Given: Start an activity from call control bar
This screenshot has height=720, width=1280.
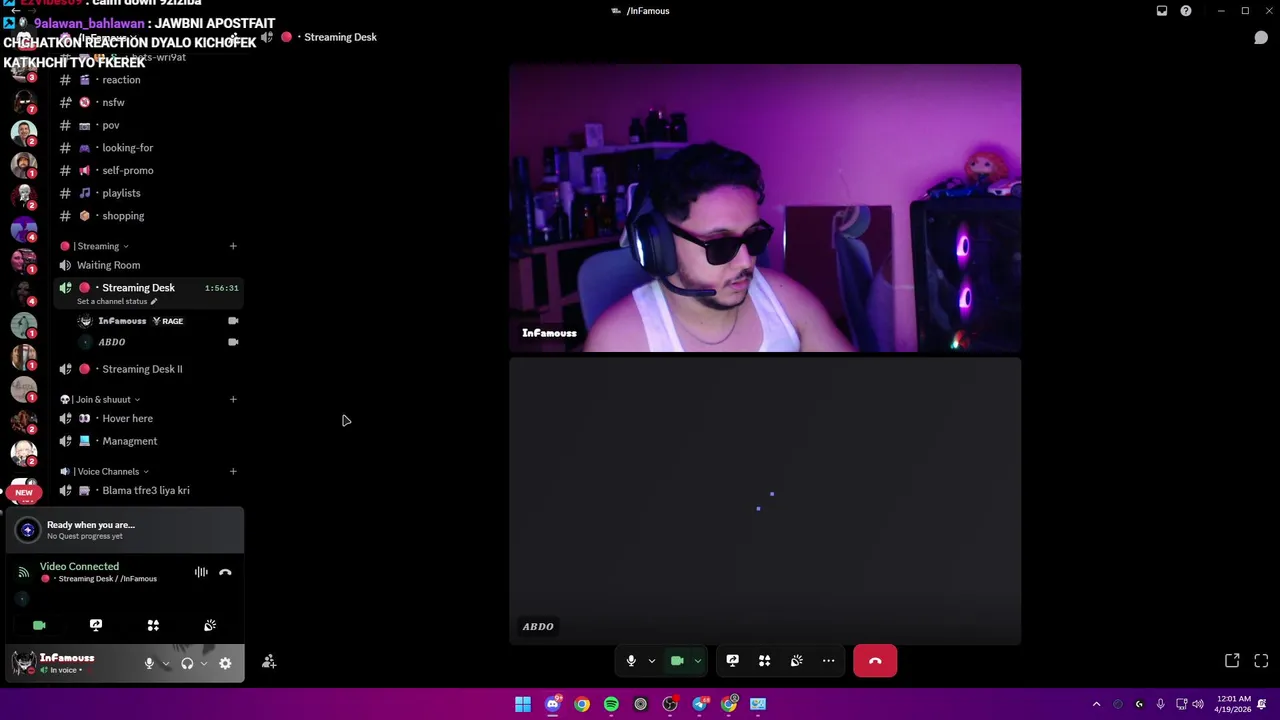Looking at the screenshot, I should [764, 661].
